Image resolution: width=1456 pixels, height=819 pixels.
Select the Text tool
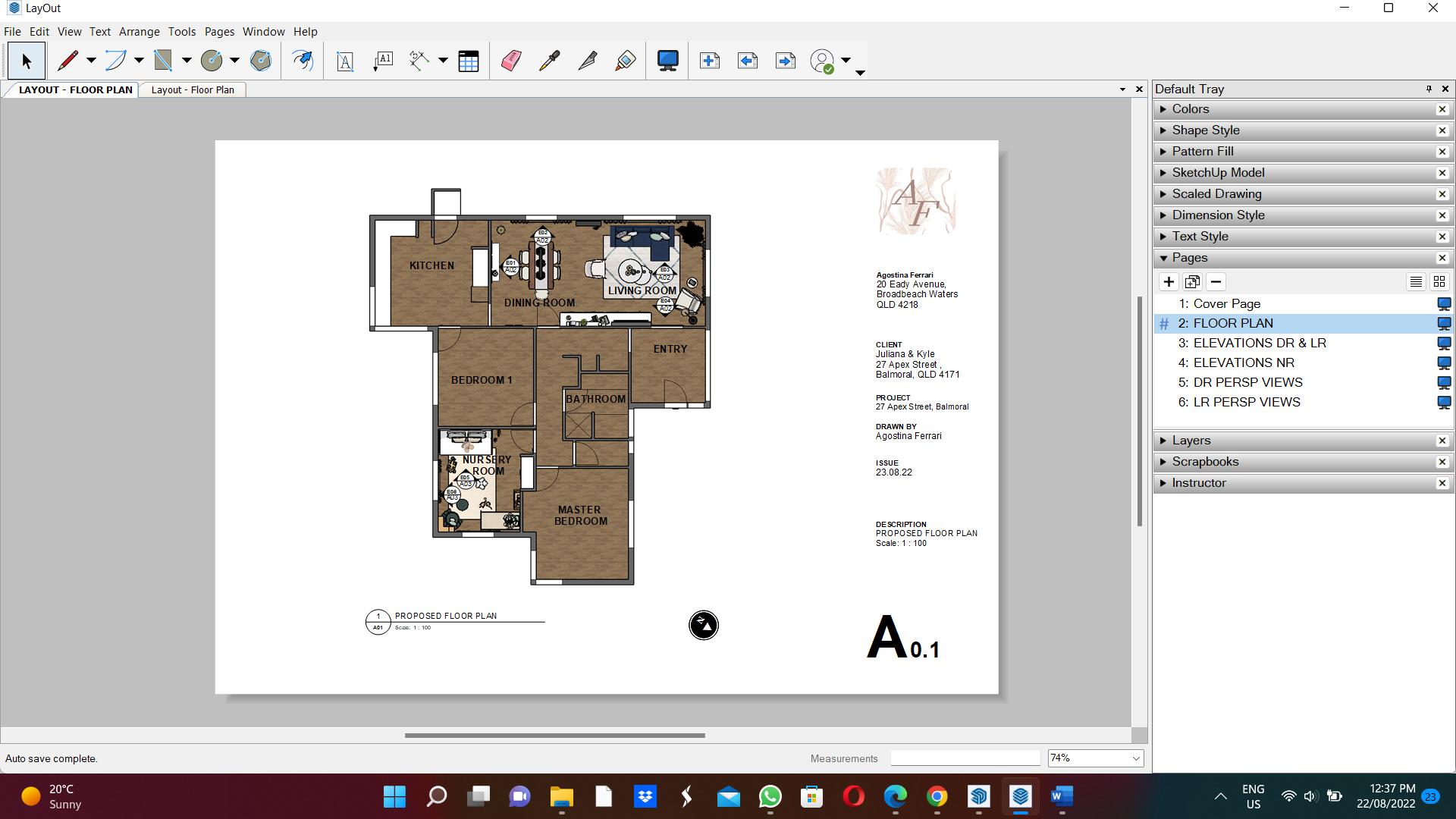coord(345,61)
